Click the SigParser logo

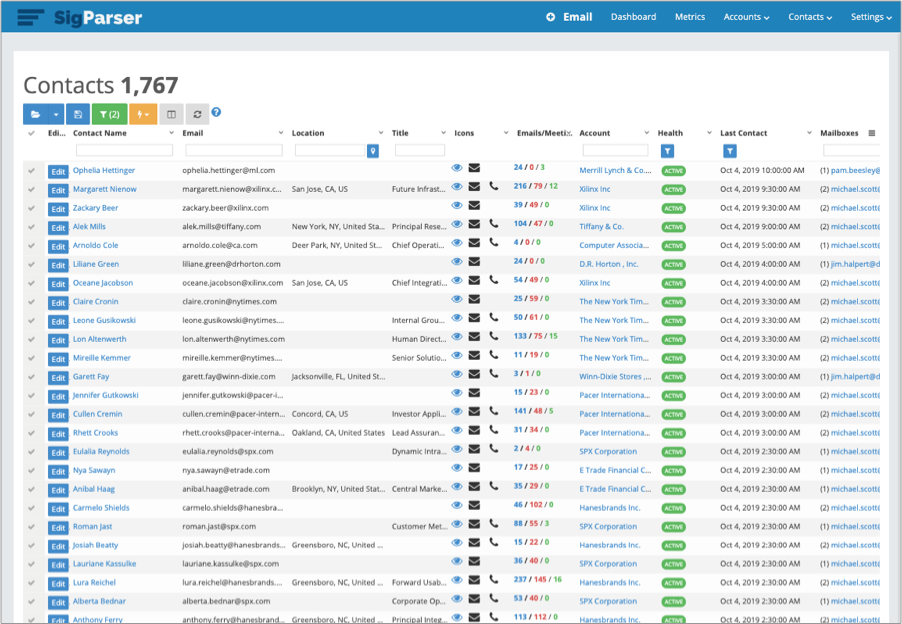(x=80, y=17)
